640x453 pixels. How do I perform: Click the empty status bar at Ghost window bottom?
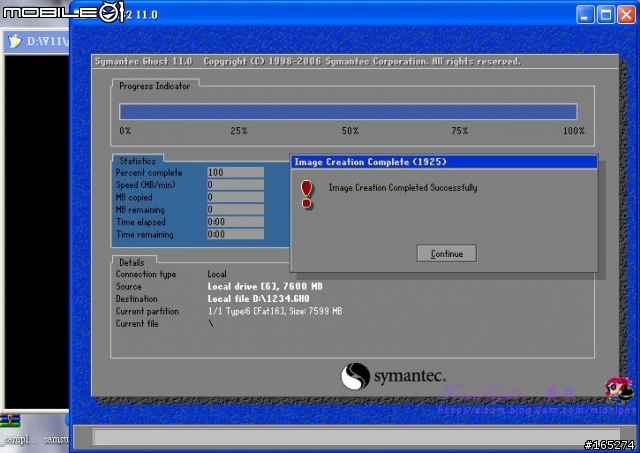[x=357, y=437]
